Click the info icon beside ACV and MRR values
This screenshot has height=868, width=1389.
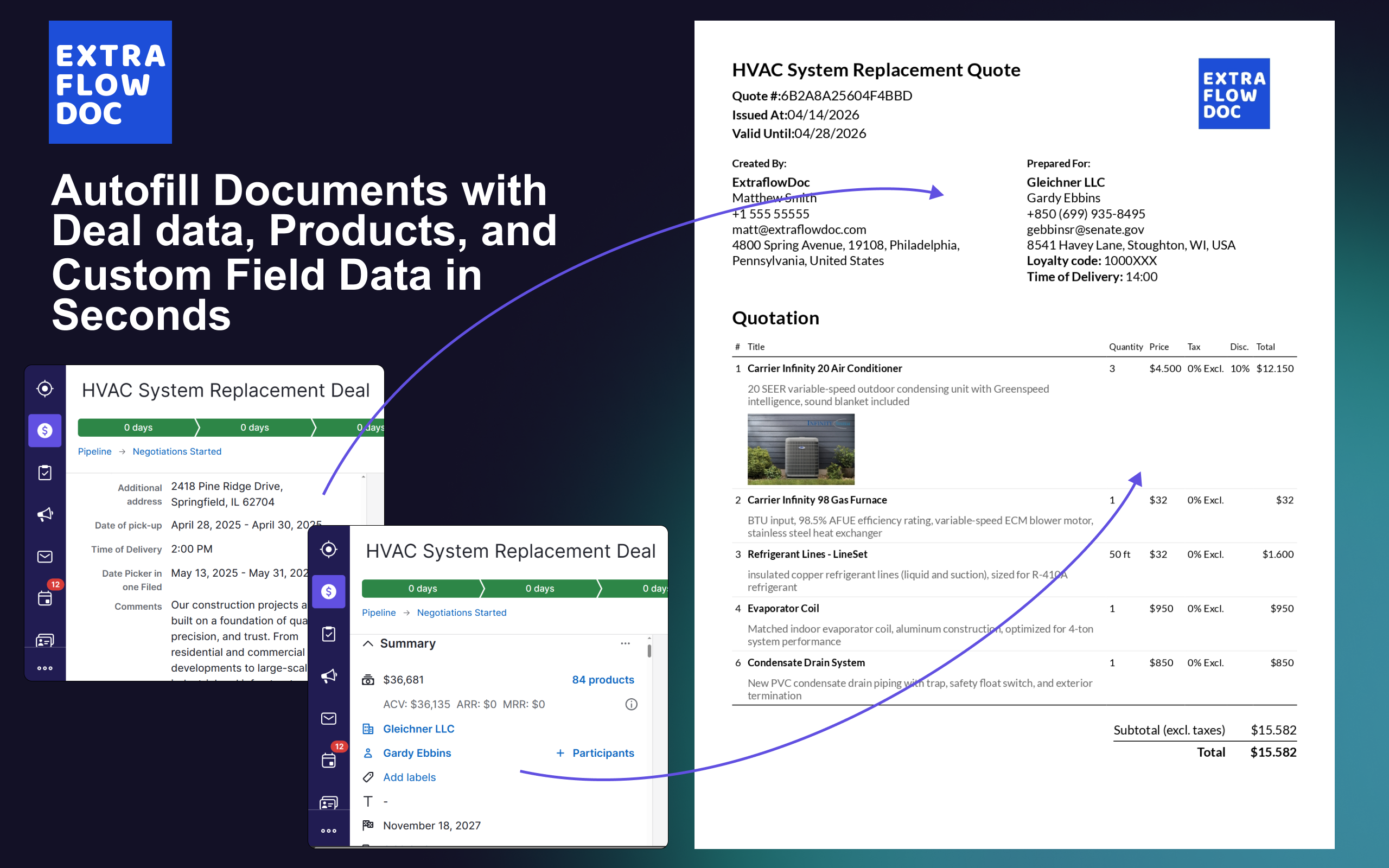[631, 704]
